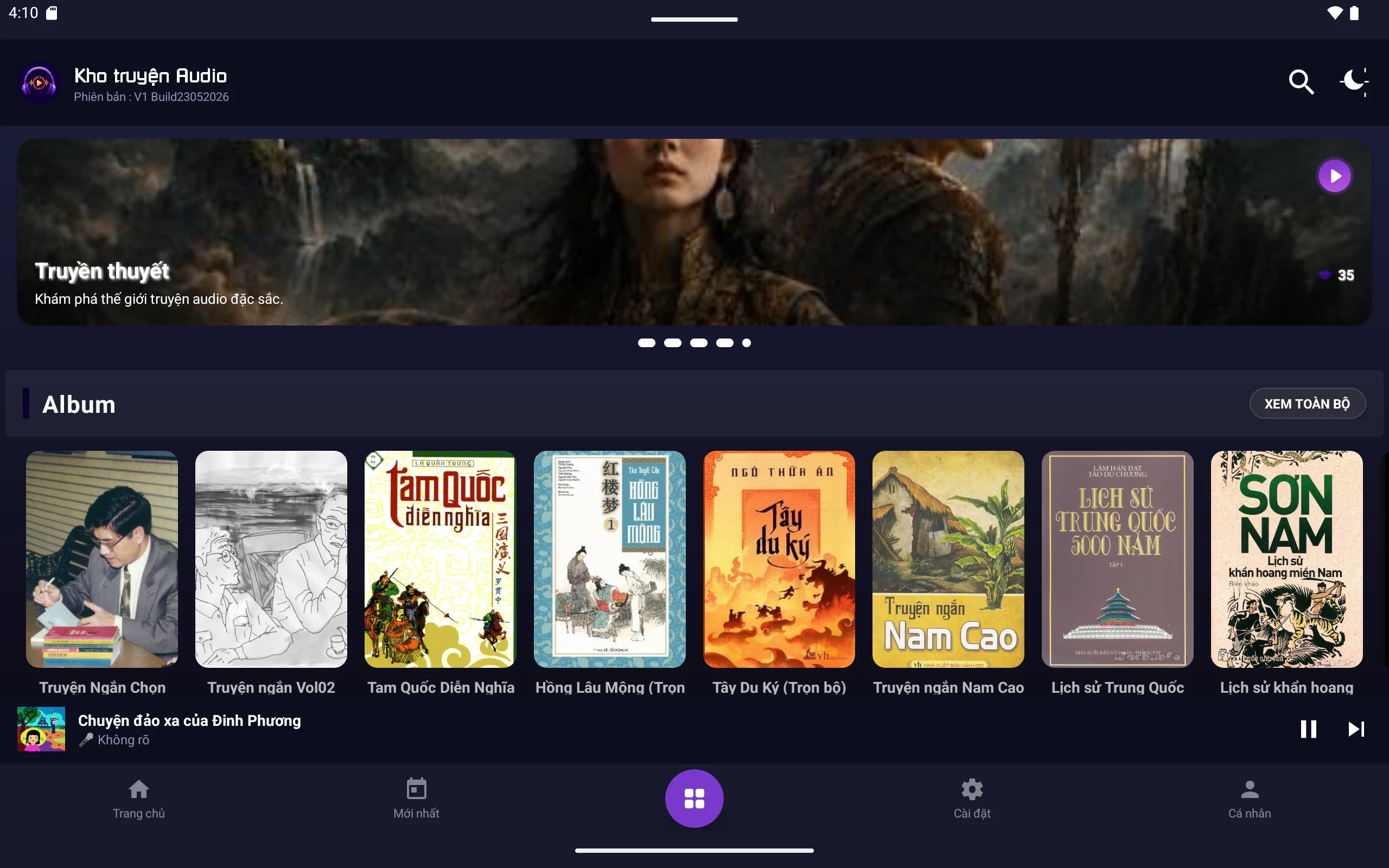
Task: Skip to the next track
Action: point(1356,729)
